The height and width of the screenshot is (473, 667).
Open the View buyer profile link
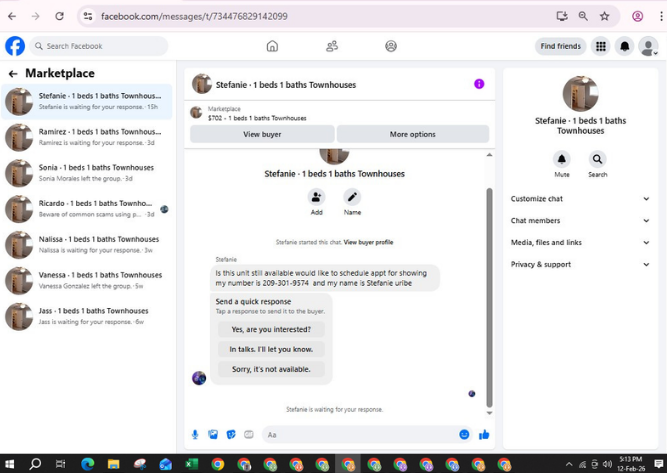coord(368,242)
